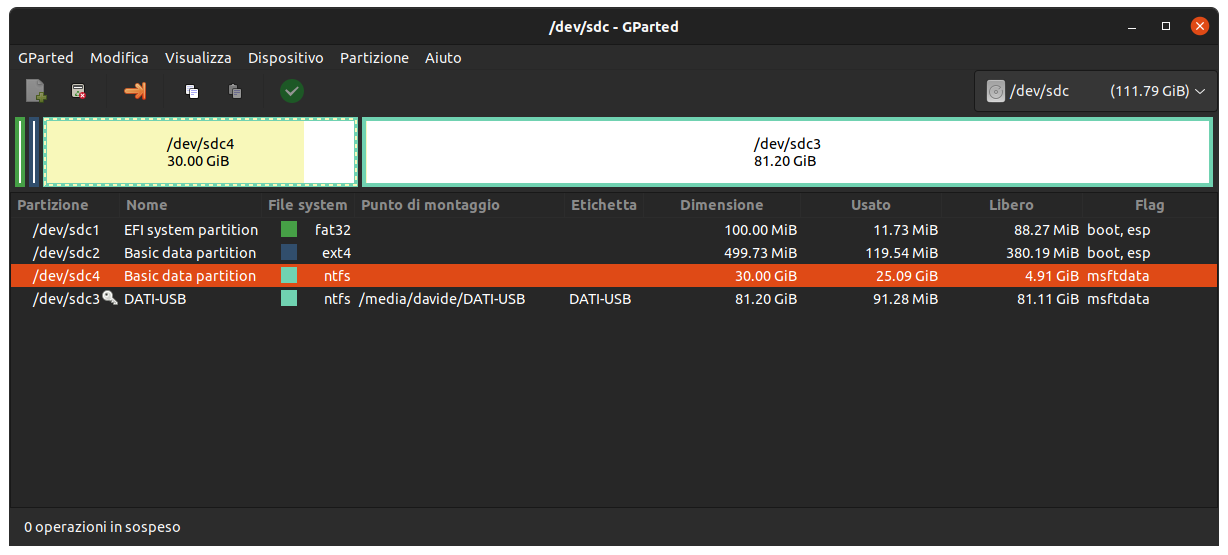Screen dimensions: 1228x555
Task: Open the Aiuto menu
Action: (443, 58)
